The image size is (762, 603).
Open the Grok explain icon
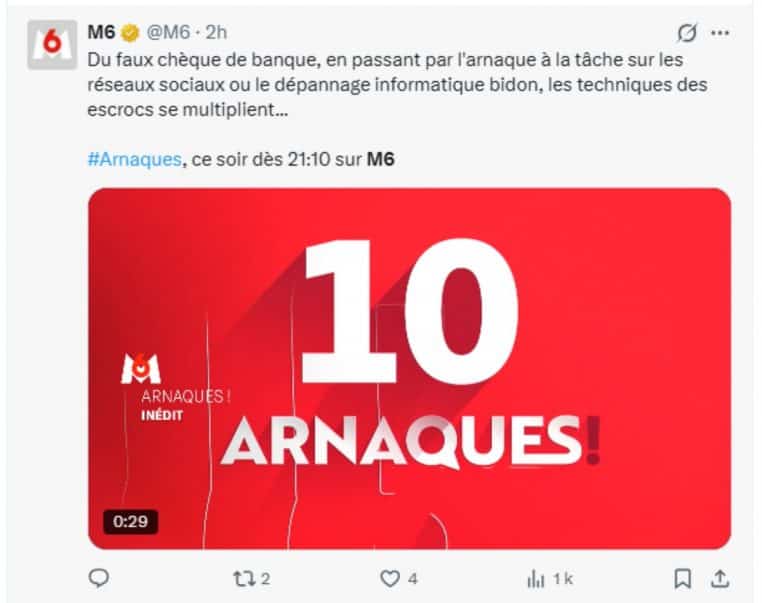click(x=687, y=33)
